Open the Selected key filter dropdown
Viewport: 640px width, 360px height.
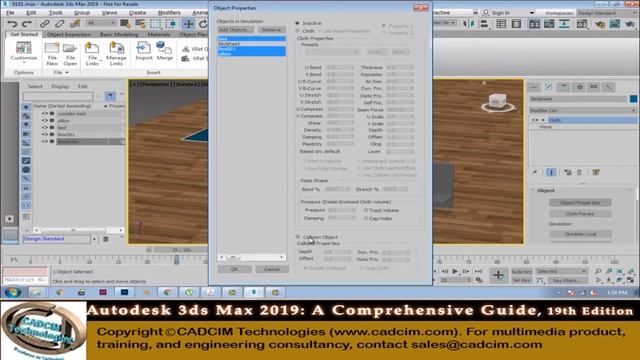(x=561, y=271)
